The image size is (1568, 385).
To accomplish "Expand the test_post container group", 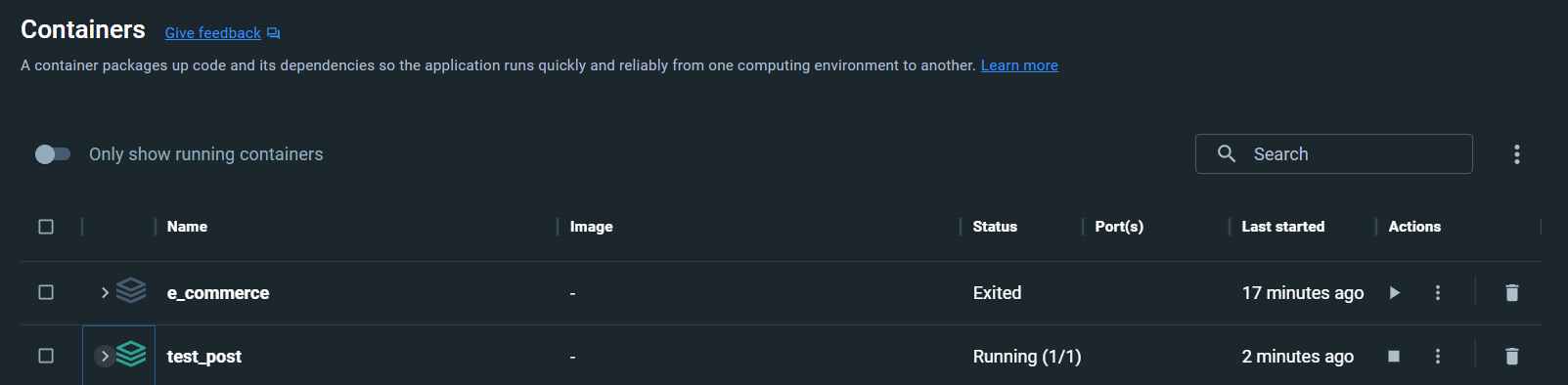I will (105, 357).
